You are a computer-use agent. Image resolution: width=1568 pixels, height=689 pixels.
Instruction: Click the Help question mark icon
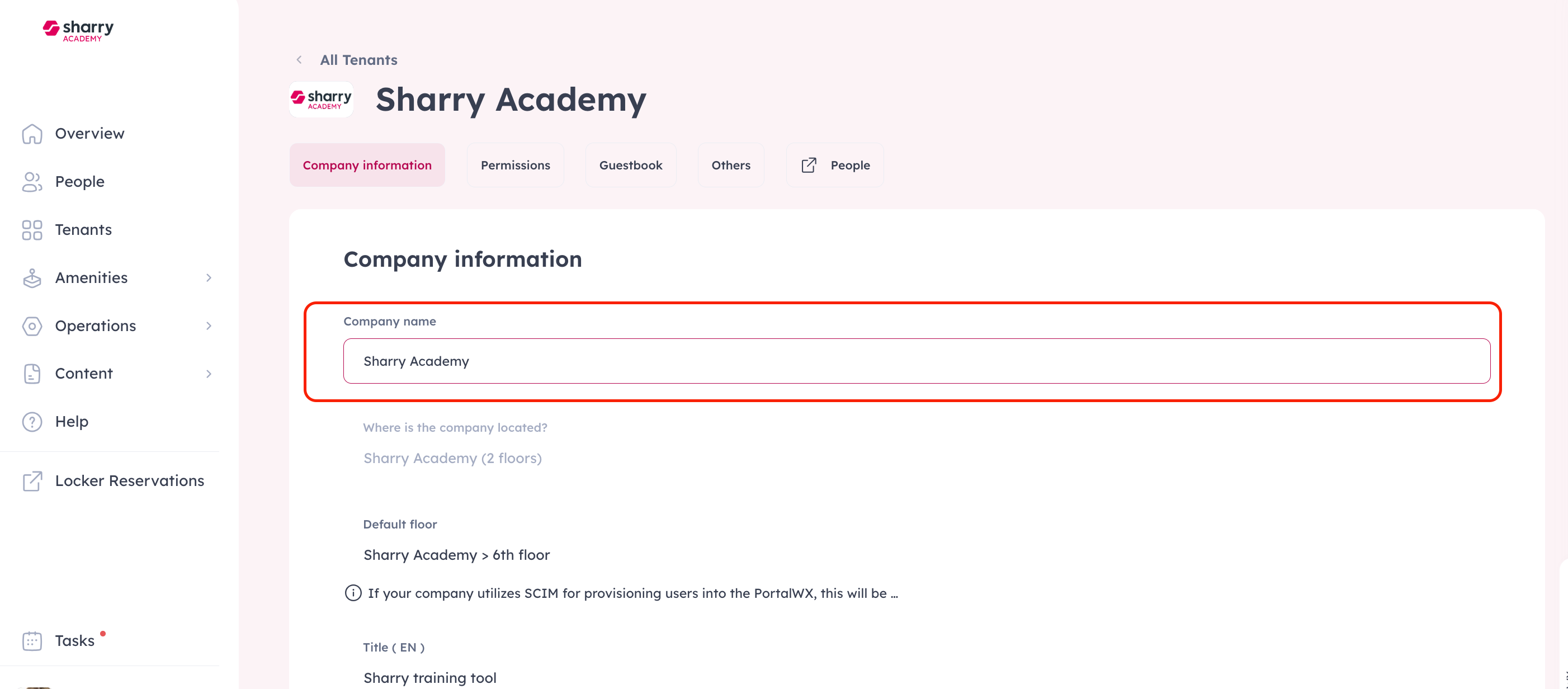click(32, 422)
